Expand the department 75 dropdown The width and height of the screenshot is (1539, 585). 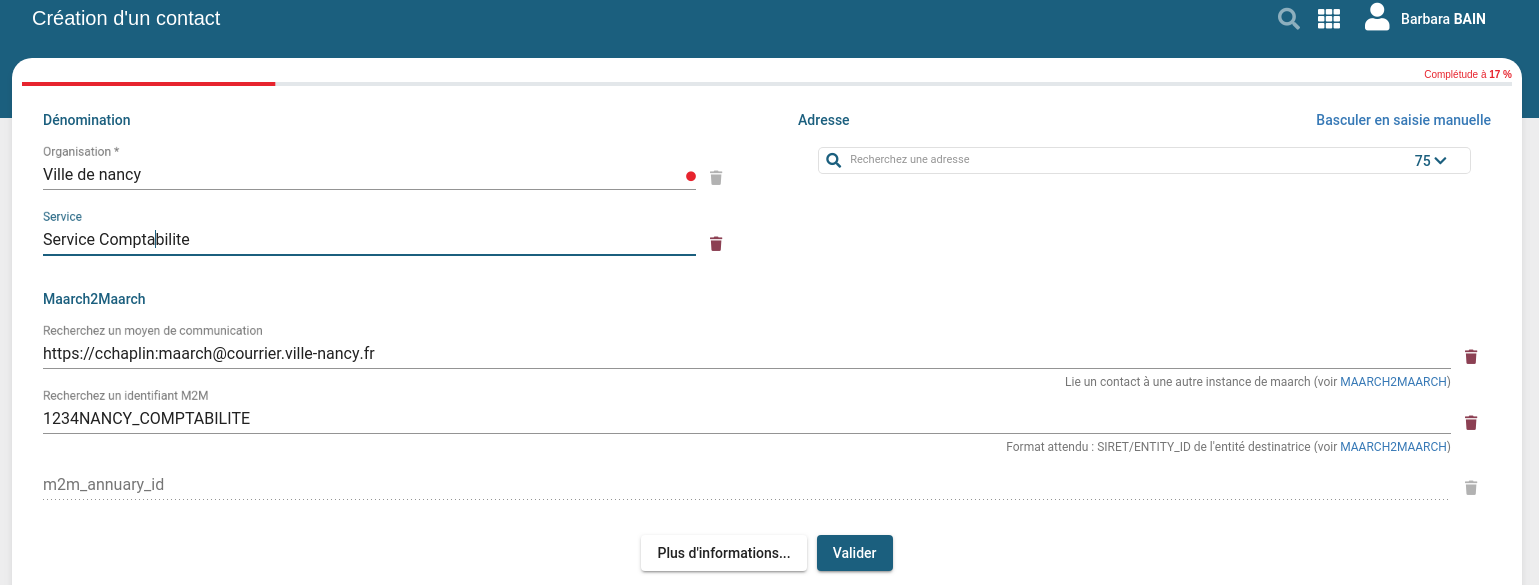[x=1431, y=161]
